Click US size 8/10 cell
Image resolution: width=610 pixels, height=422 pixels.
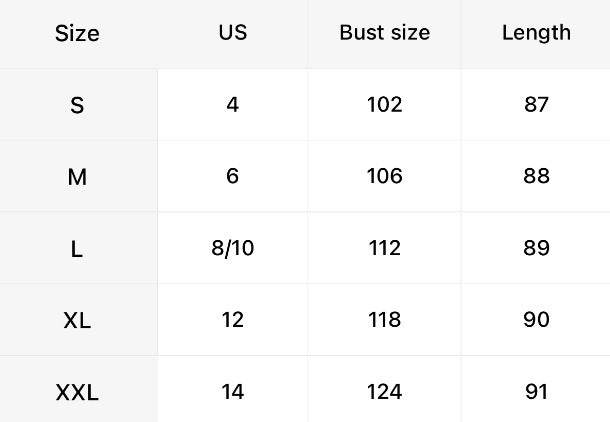click(232, 248)
